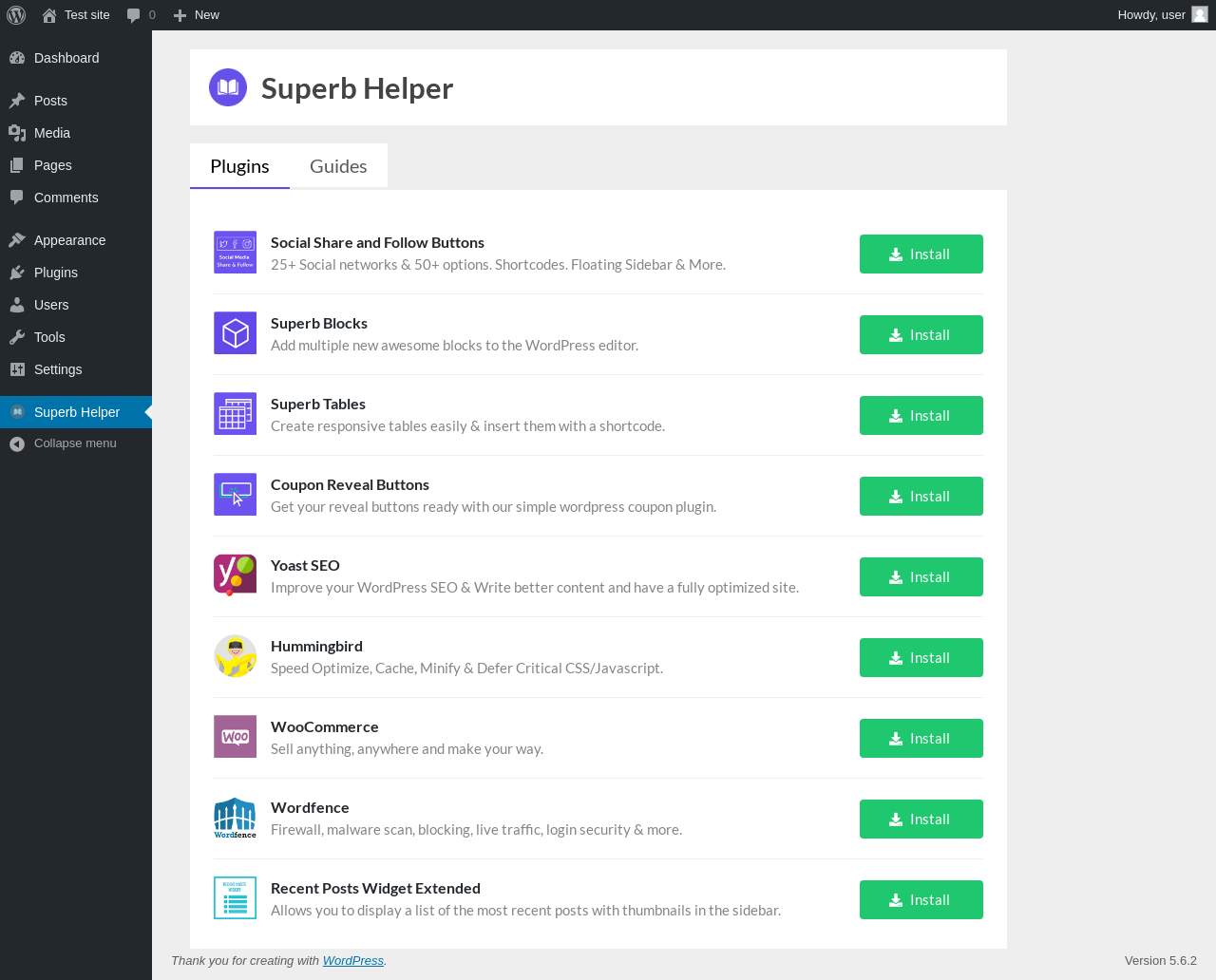Click the Tools wrench icon

tap(17, 337)
